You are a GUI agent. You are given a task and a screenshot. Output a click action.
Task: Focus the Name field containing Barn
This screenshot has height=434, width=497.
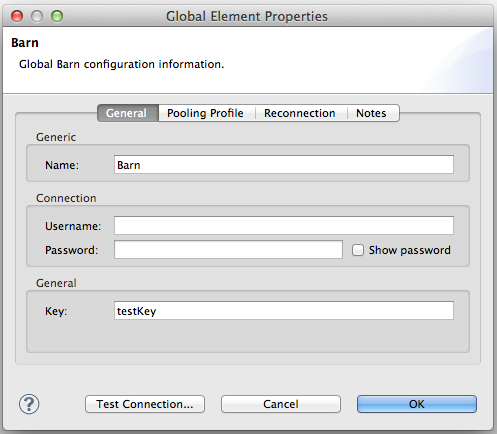(284, 165)
